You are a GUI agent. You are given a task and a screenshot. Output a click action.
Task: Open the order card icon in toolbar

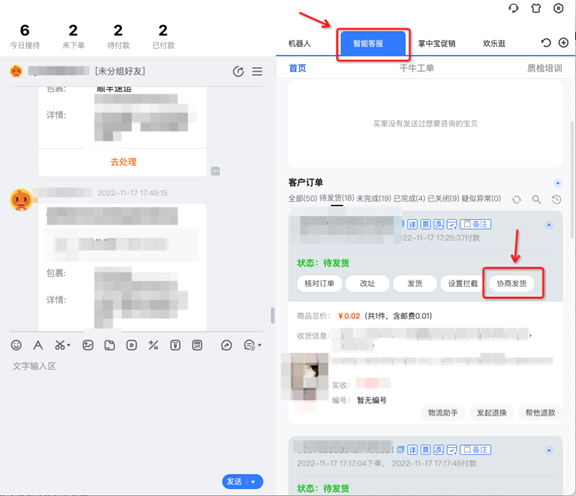pyautogui.click(x=197, y=345)
